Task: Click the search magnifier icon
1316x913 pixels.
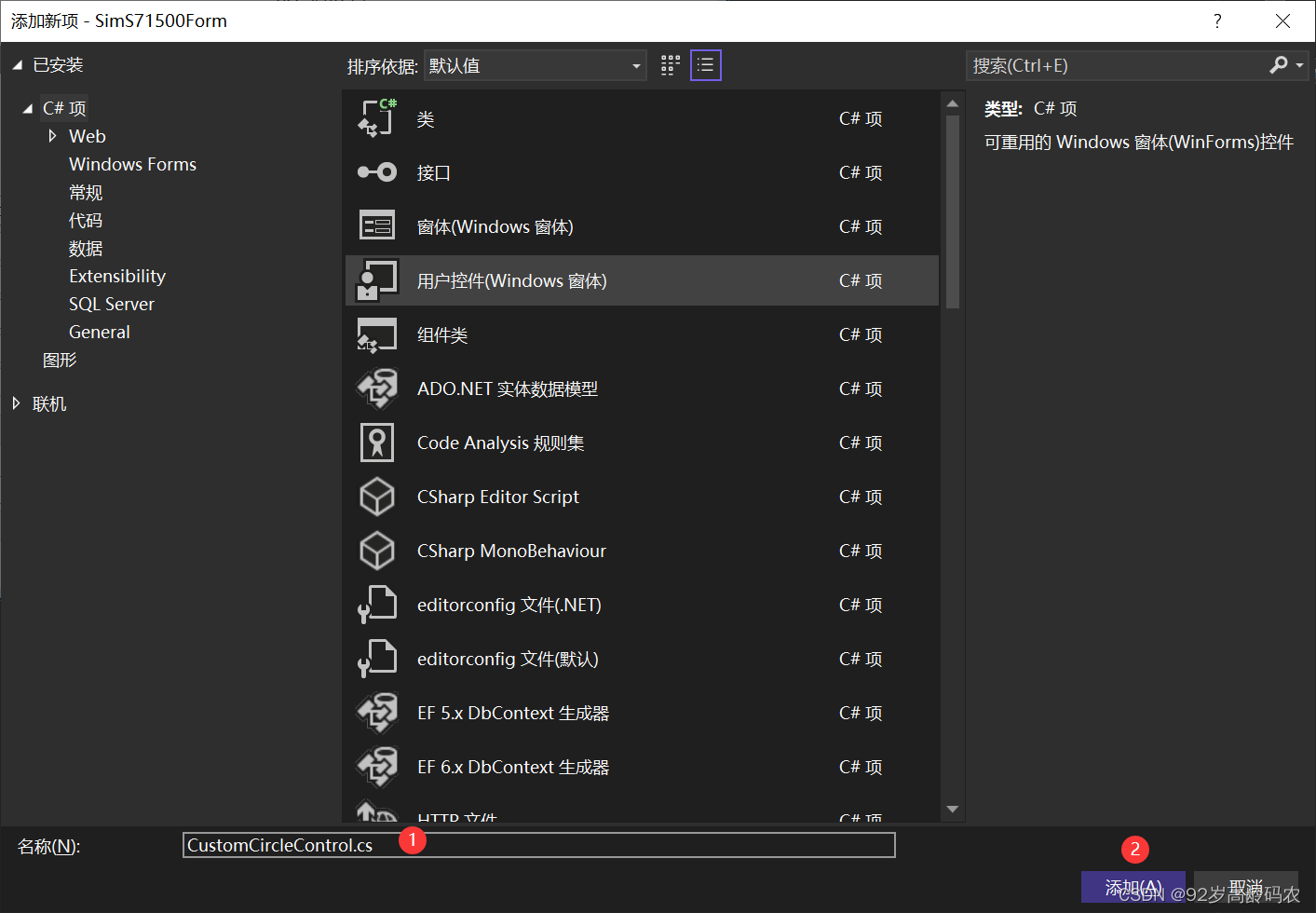Action: pyautogui.click(x=1279, y=65)
